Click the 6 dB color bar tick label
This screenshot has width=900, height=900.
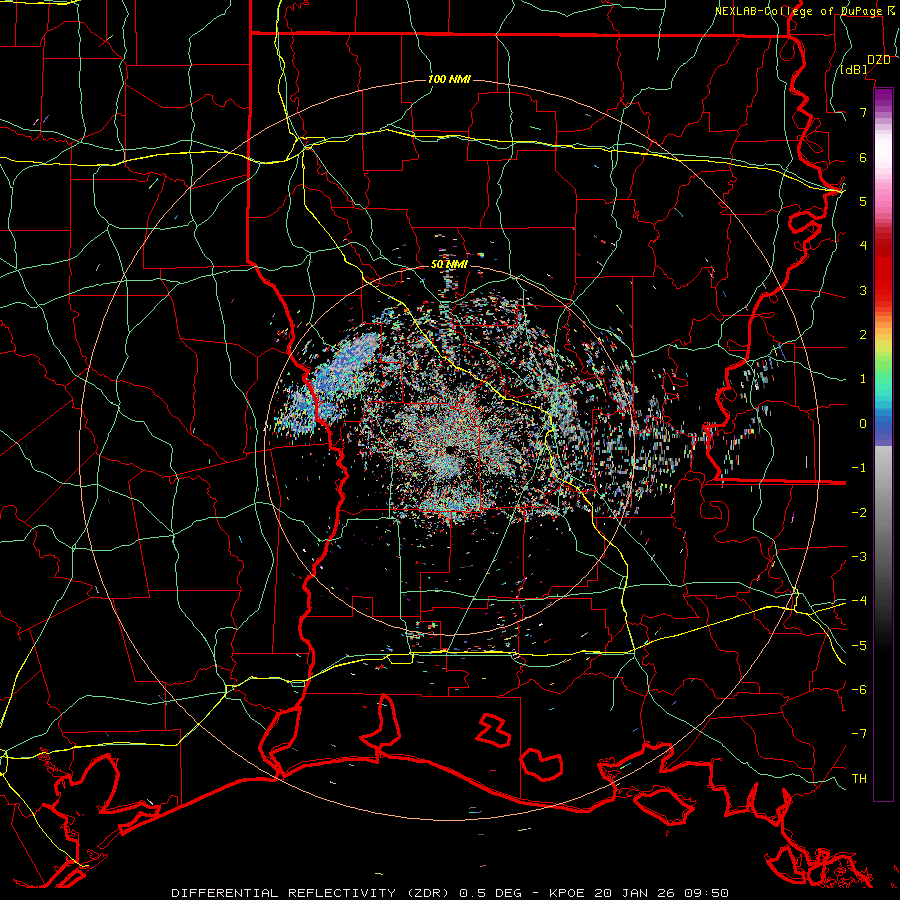tap(863, 157)
